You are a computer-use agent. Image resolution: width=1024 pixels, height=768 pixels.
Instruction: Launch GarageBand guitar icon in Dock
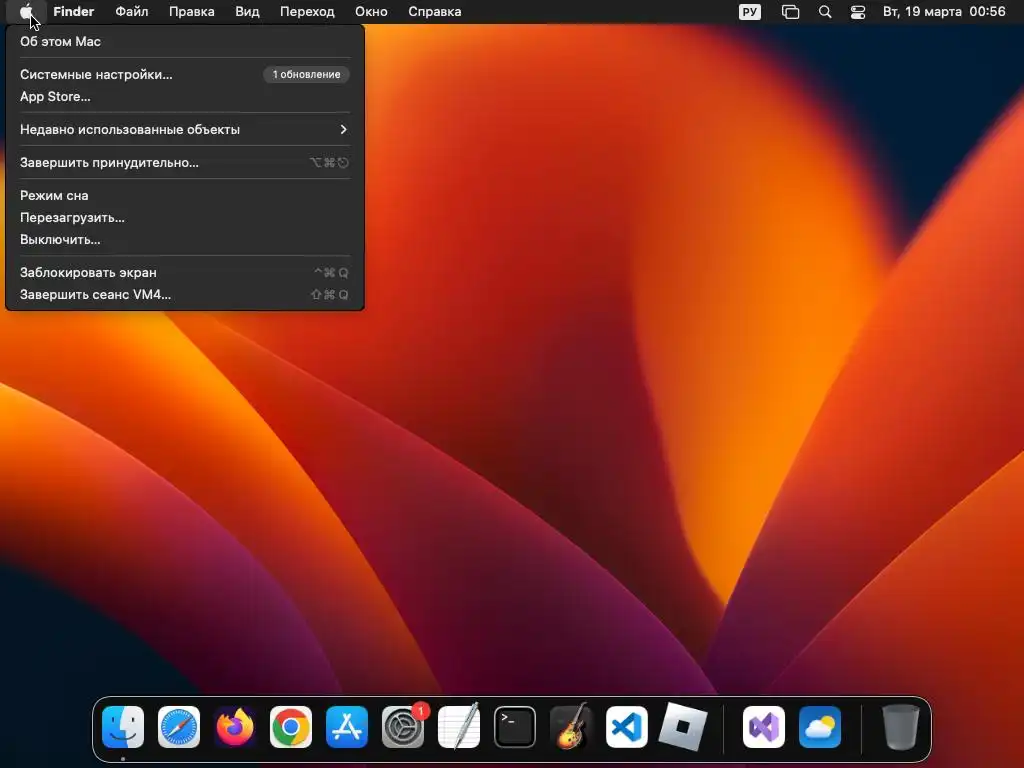click(x=571, y=727)
